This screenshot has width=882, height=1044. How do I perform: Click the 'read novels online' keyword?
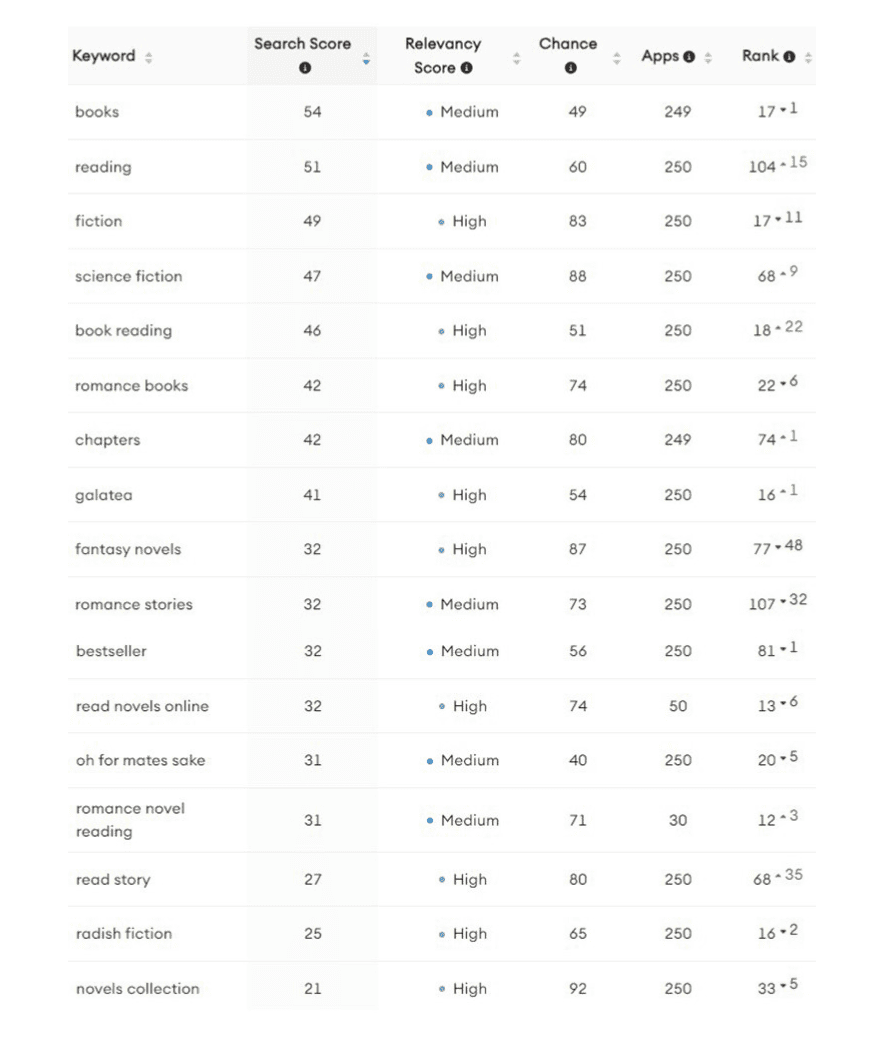pos(142,706)
